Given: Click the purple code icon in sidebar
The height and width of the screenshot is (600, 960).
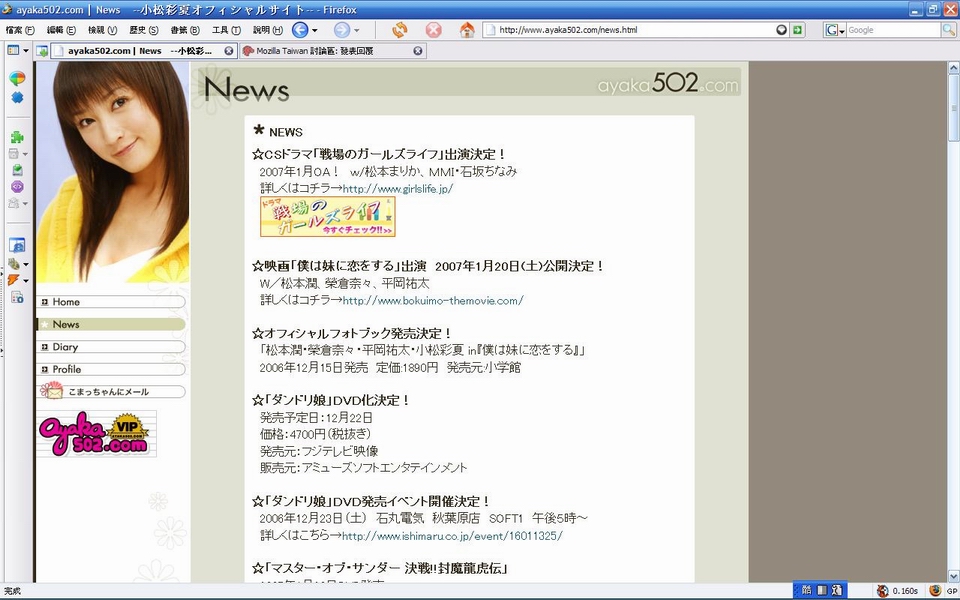Looking at the screenshot, I should coord(17,186).
